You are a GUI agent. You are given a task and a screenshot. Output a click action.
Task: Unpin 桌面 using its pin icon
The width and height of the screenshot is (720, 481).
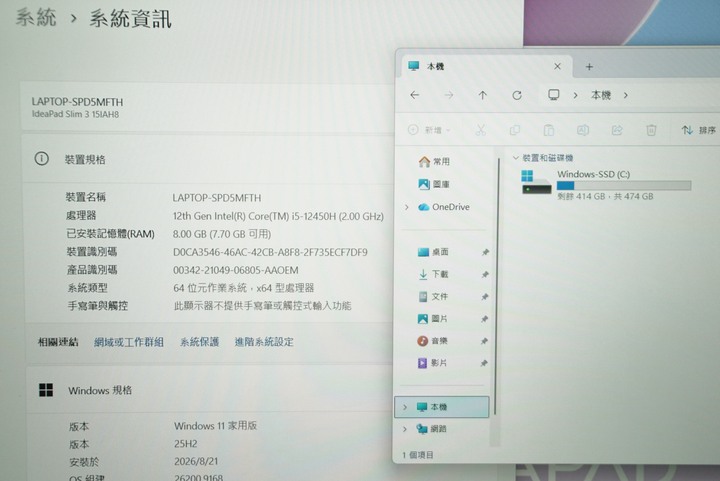pyautogui.click(x=485, y=252)
